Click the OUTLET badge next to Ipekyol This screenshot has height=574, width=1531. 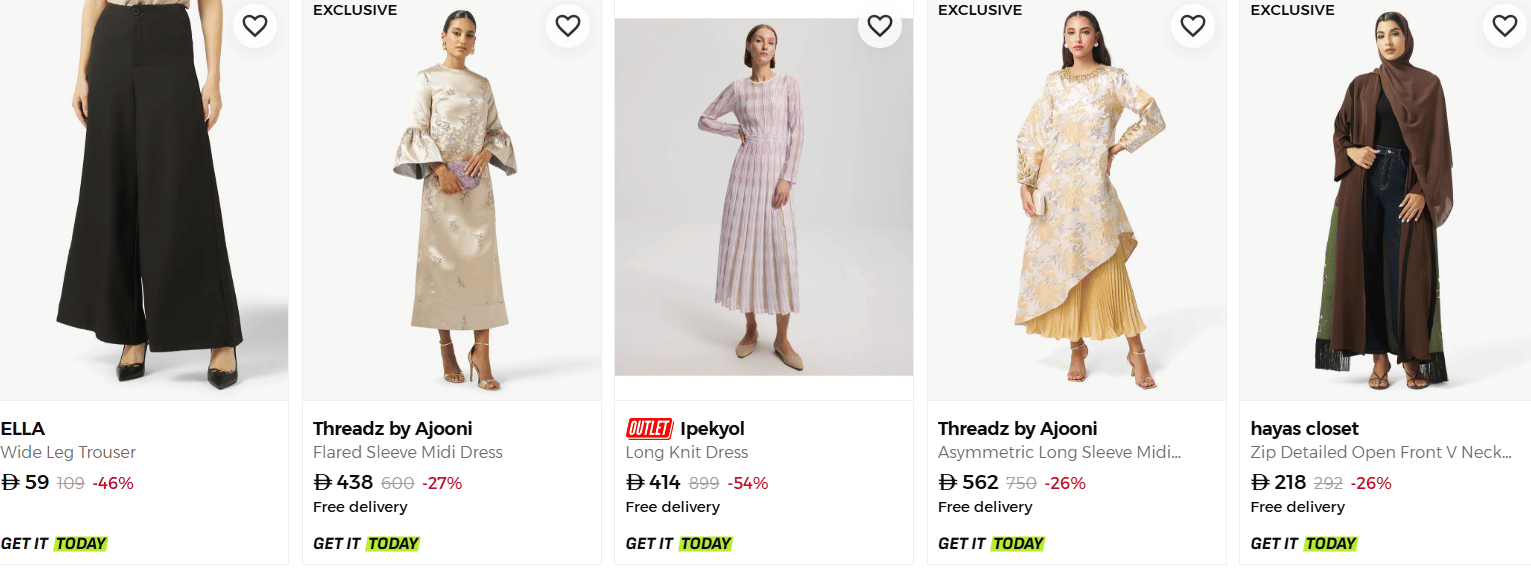649,429
